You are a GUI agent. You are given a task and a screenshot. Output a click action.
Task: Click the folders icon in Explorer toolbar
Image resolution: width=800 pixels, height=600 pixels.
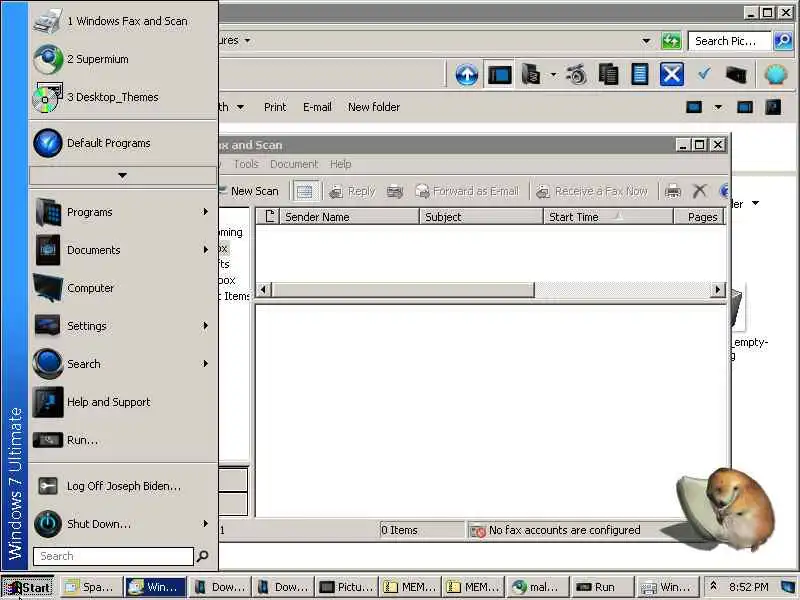point(531,75)
